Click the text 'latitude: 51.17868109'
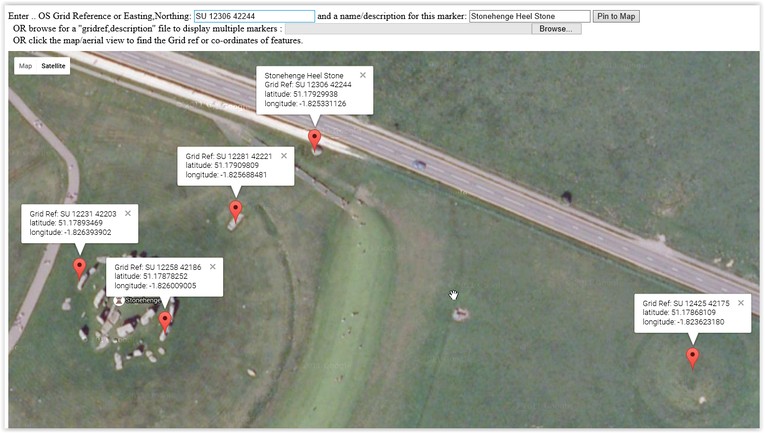The height and width of the screenshot is (433, 765). [679, 312]
